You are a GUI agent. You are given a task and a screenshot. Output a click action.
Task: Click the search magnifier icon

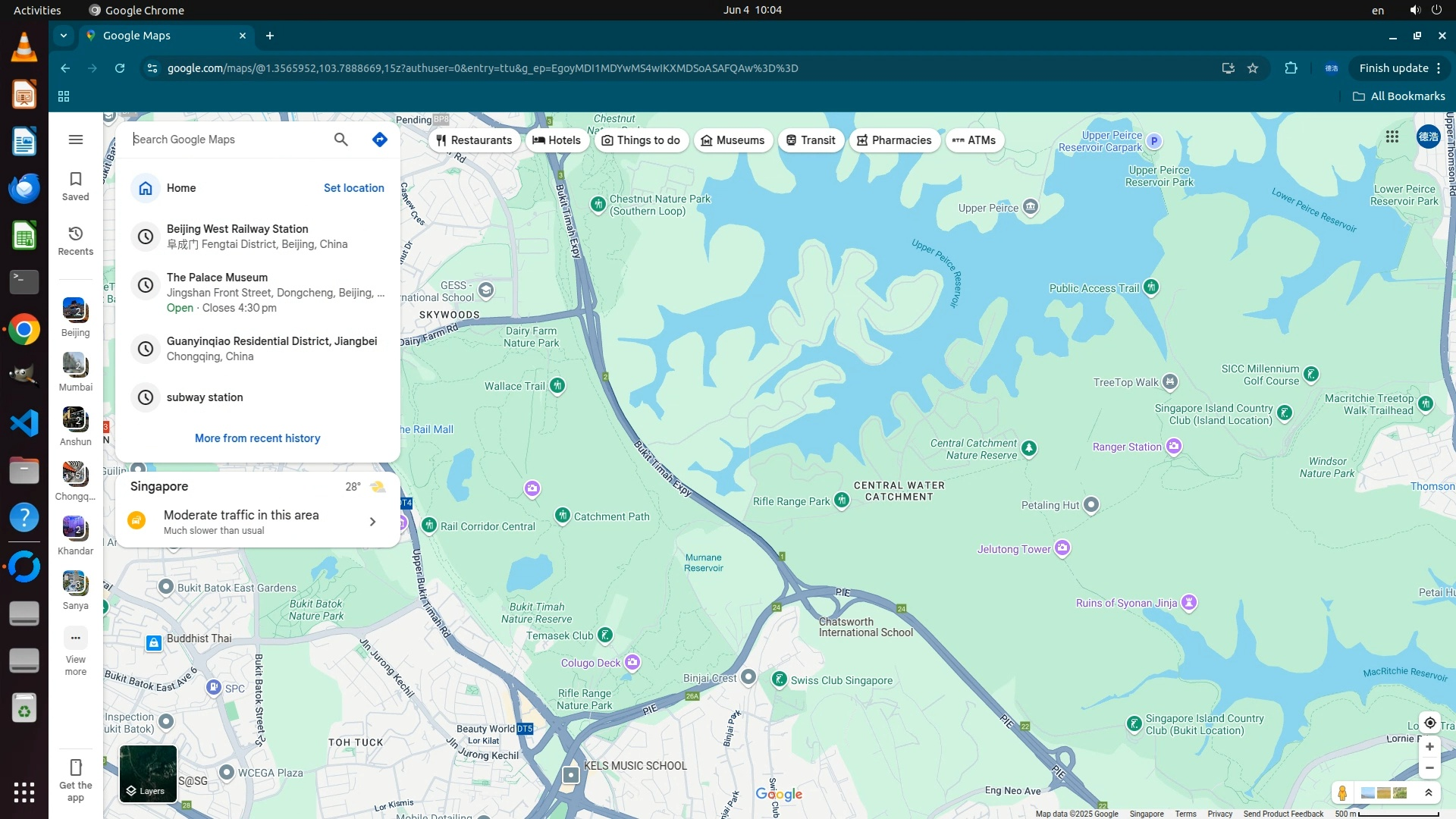pos(340,140)
